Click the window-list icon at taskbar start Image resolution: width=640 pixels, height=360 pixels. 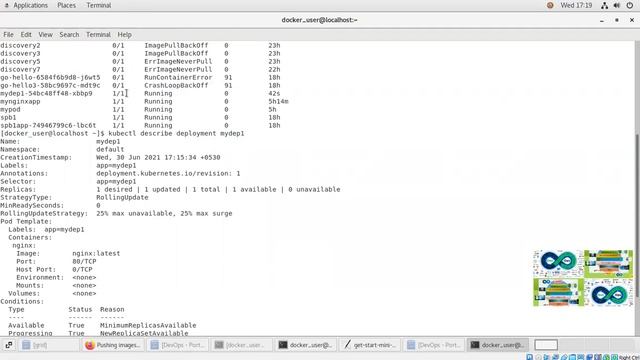pyautogui.click(x=9, y=345)
